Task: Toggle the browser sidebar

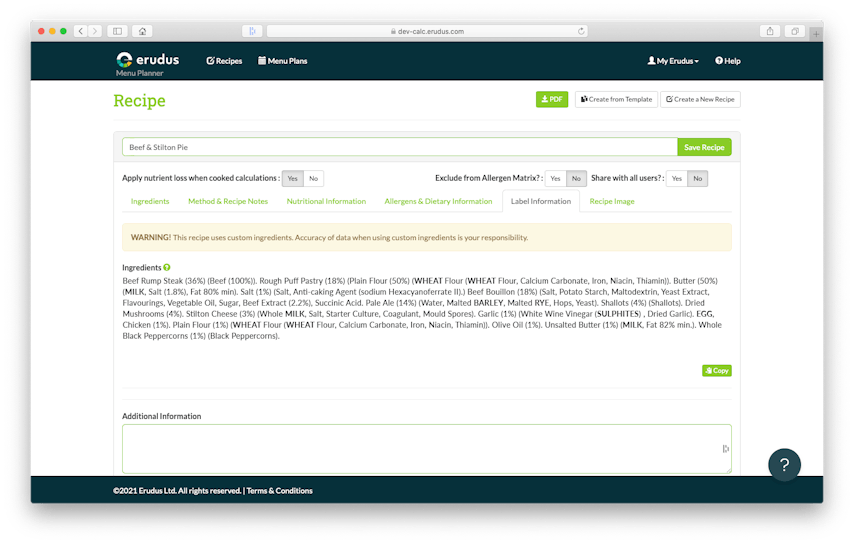Action: point(117,31)
